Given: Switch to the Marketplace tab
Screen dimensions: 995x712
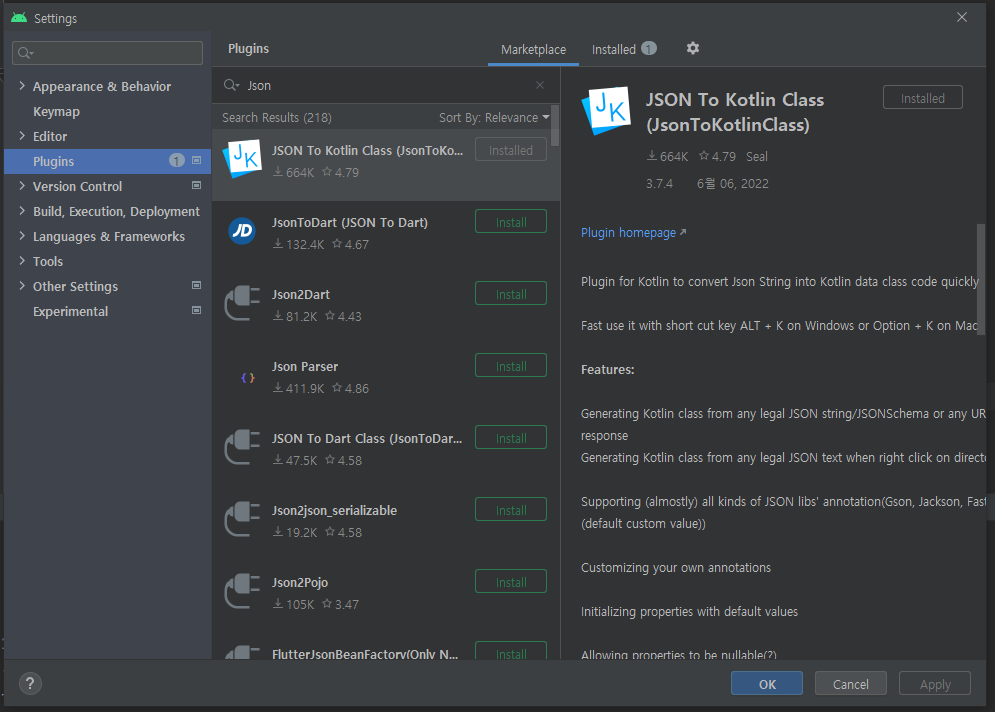Looking at the screenshot, I should click(533, 49).
